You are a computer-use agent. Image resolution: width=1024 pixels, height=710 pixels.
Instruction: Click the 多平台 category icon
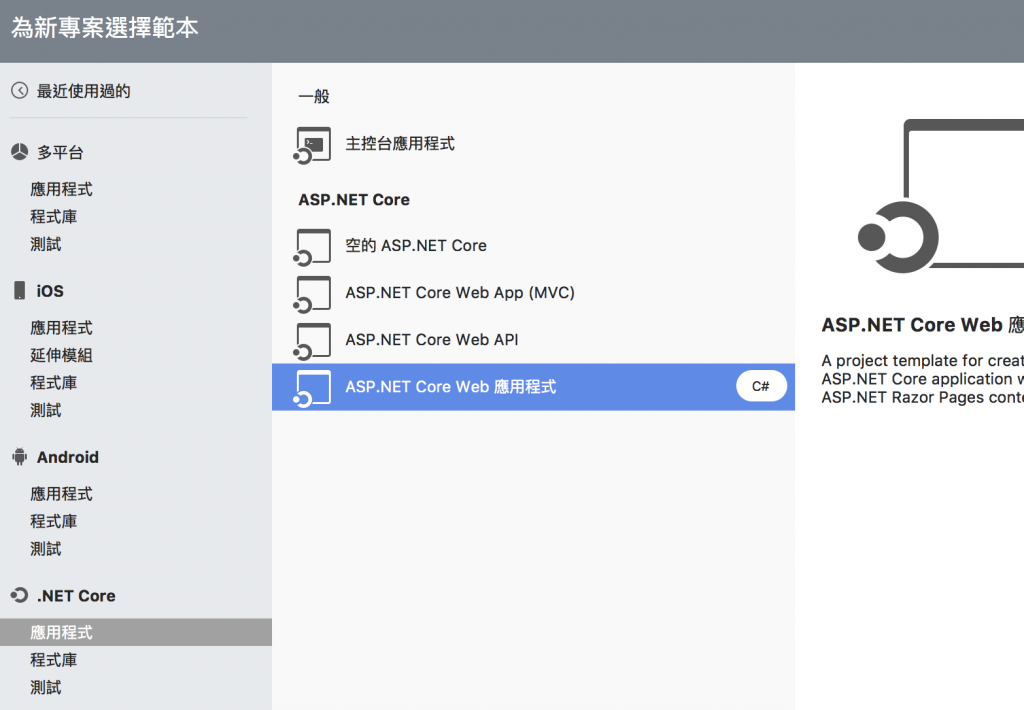point(20,152)
